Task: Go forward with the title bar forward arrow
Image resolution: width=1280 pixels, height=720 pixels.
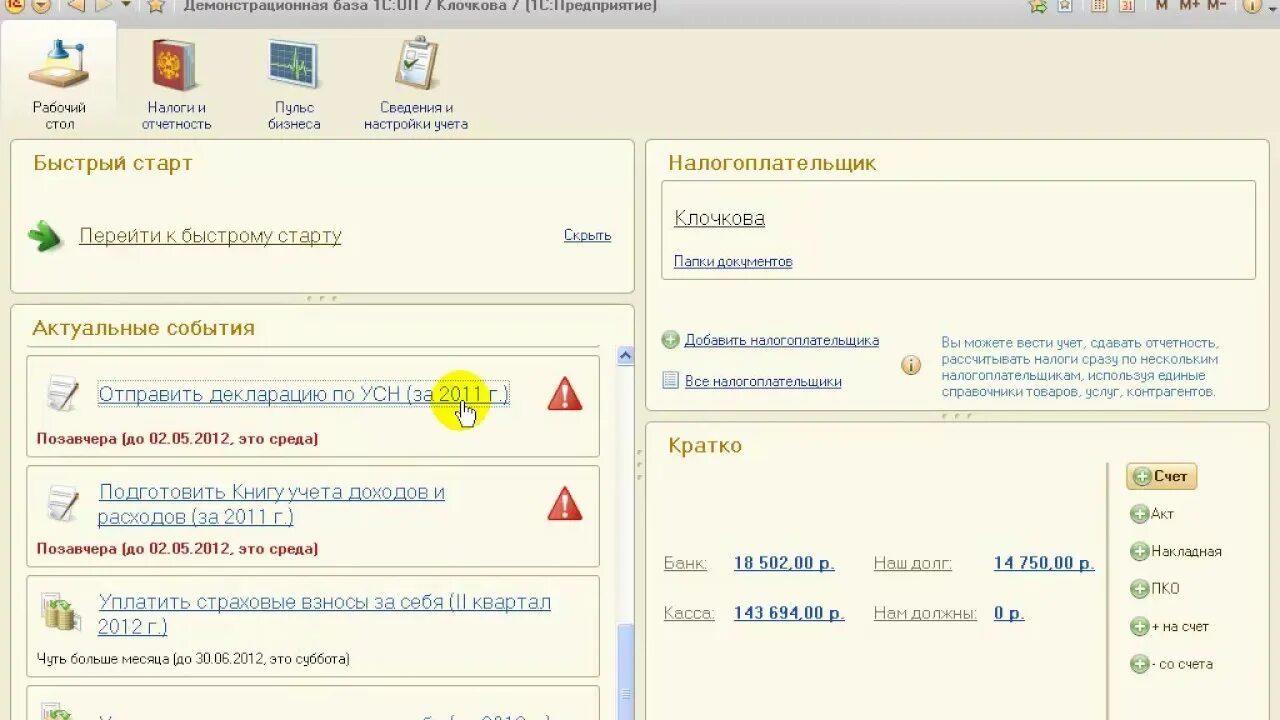Action: tap(103, 6)
